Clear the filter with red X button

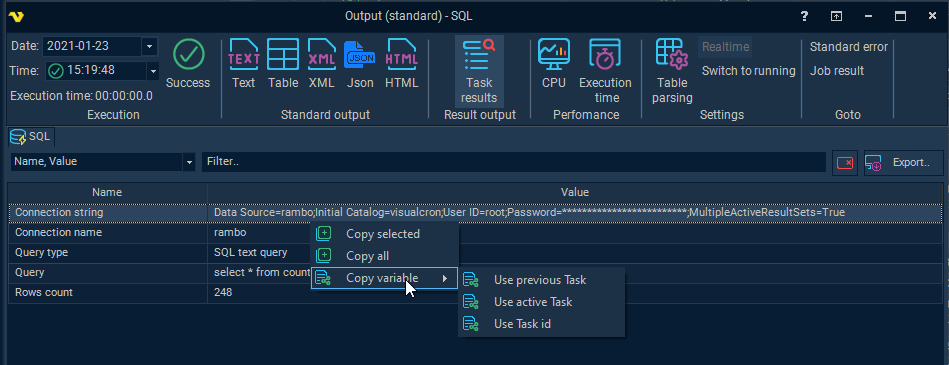pyautogui.click(x=844, y=162)
